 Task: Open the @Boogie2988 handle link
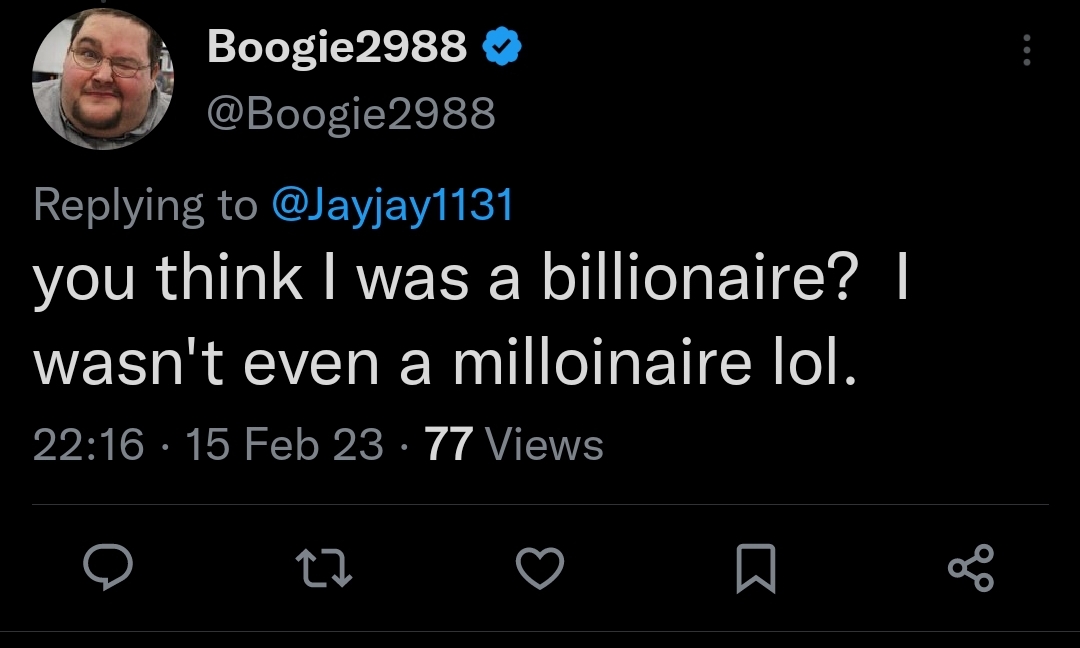pos(351,115)
